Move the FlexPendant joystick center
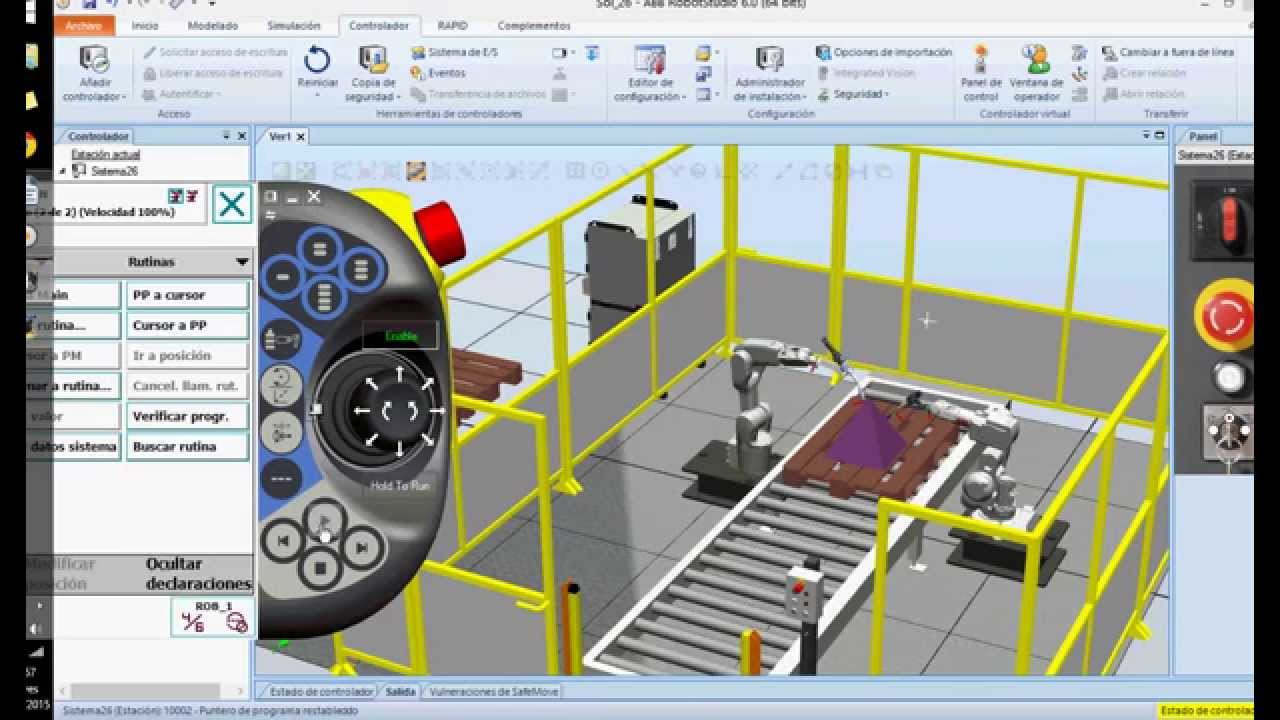Viewport: 1280px width, 720px height. (399, 410)
